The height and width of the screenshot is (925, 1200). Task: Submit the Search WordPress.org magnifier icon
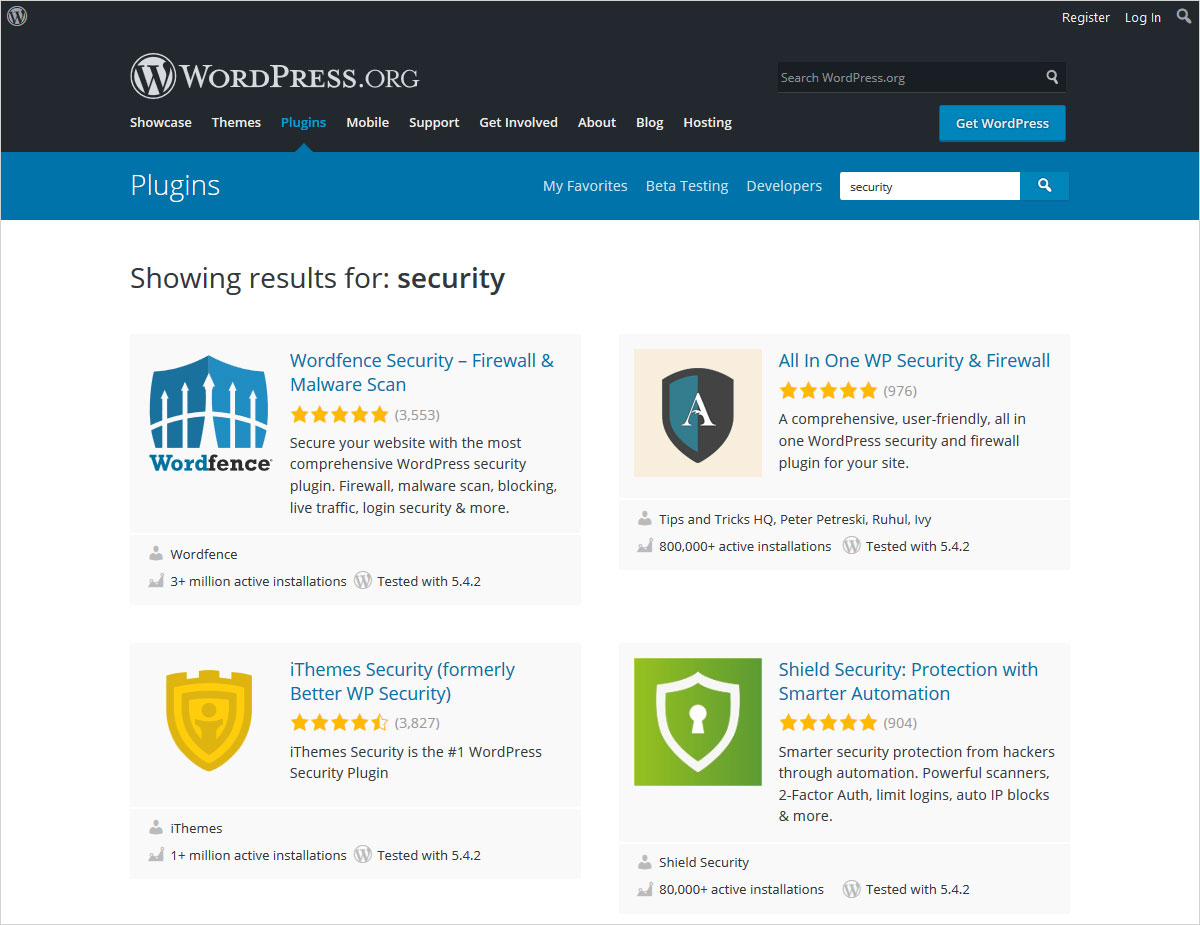1052,77
